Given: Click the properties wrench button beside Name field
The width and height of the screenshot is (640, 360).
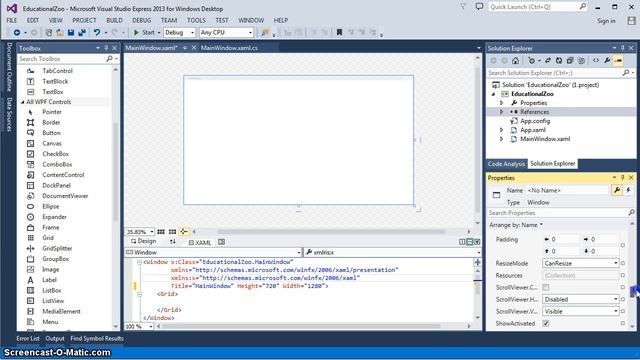Looking at the screenshot, I should (617, 190).
